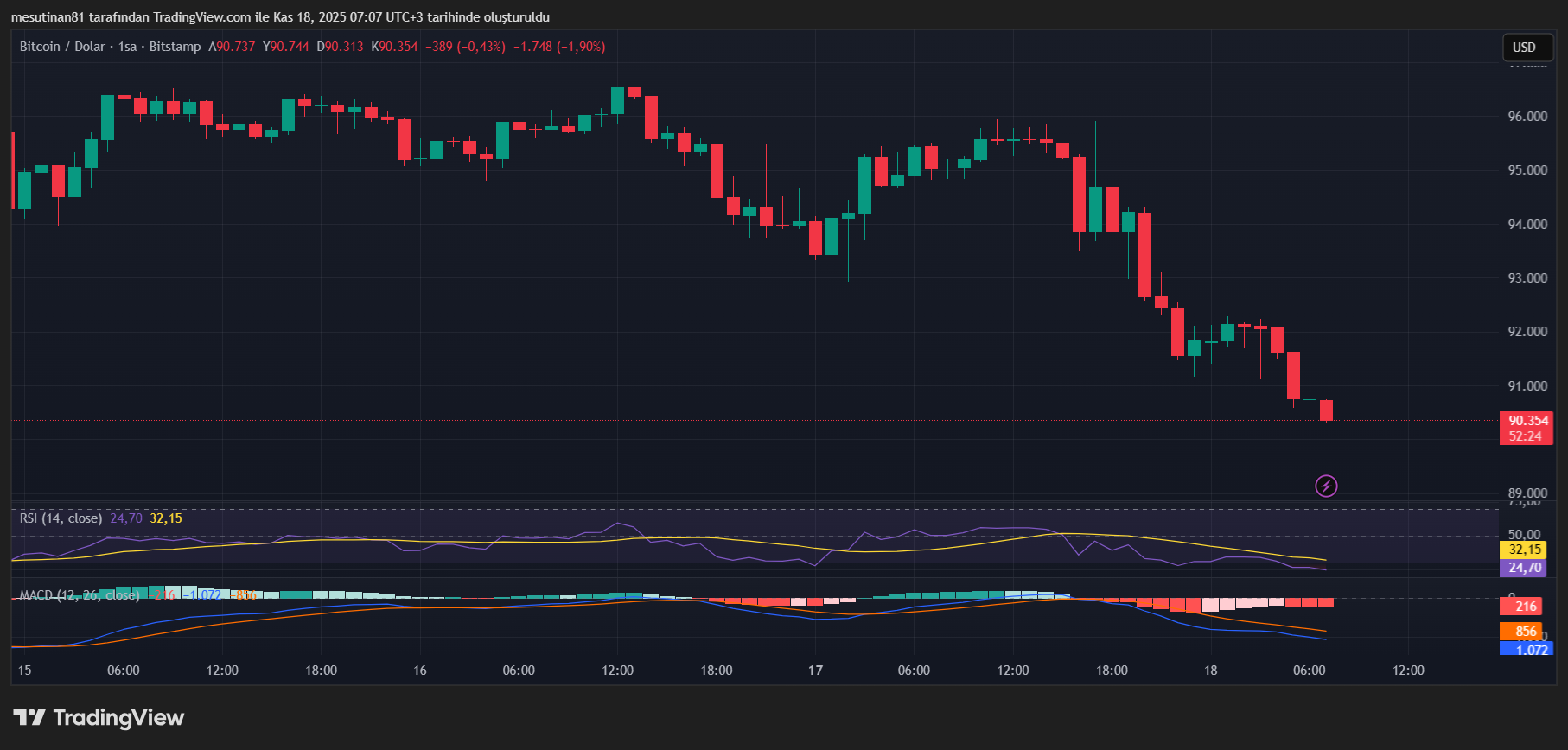Image resolution: width=1568 pixels, height=750 pixels.
Task: Click the 93.000 price axis level
Action: (1527, 278)
